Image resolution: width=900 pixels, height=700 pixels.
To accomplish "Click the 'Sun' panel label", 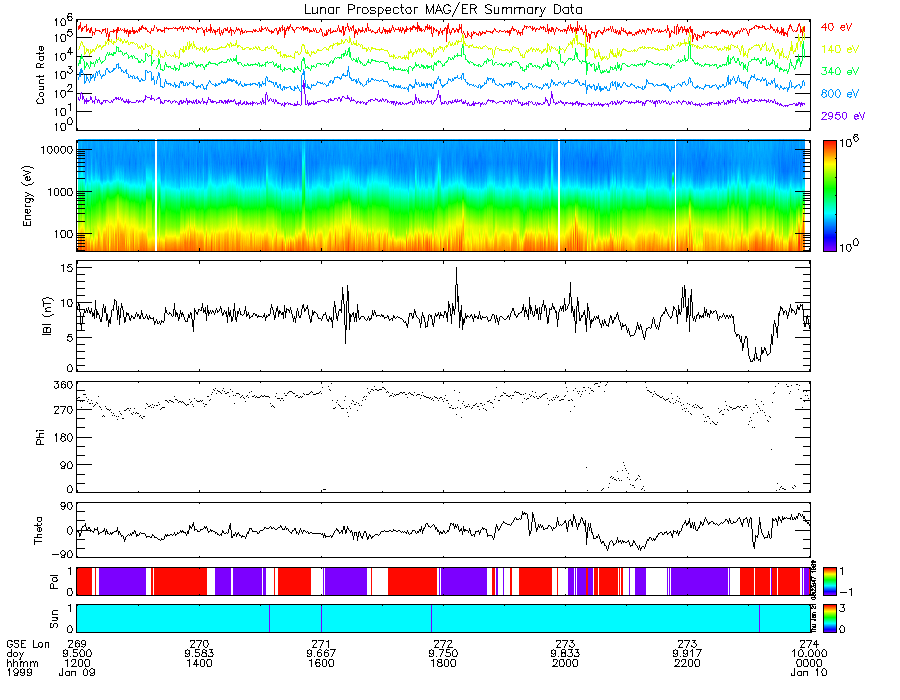I will tap(54, 619).
